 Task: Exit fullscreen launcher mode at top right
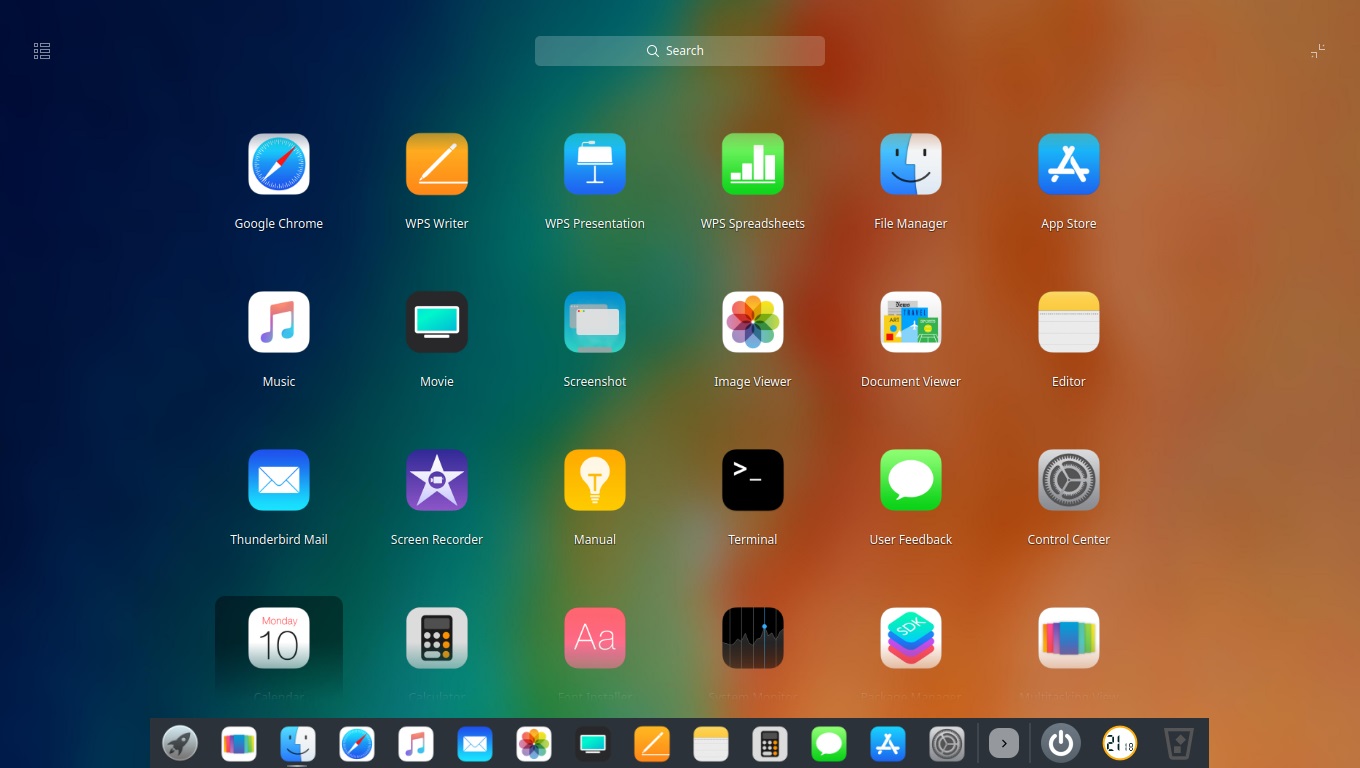pos(1318,51)
